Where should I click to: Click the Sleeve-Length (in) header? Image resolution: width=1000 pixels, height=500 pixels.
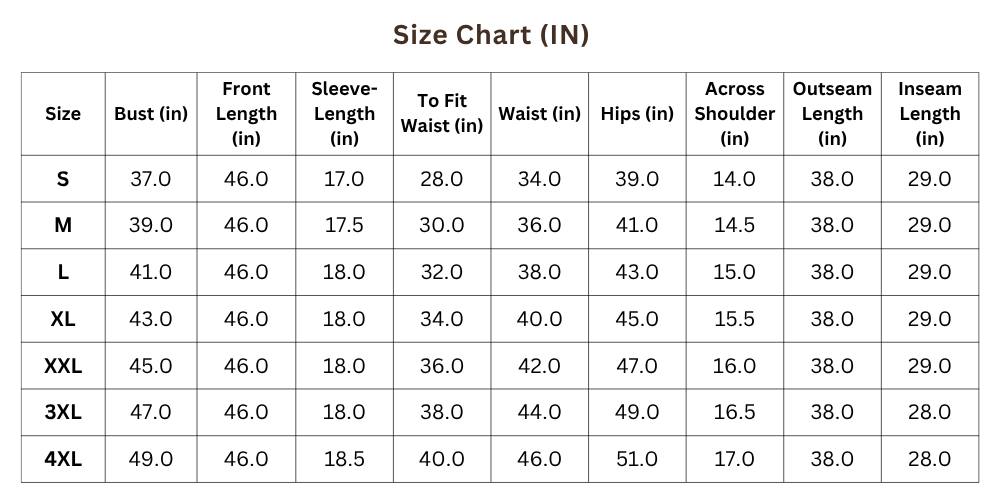[x=344, y=114]
